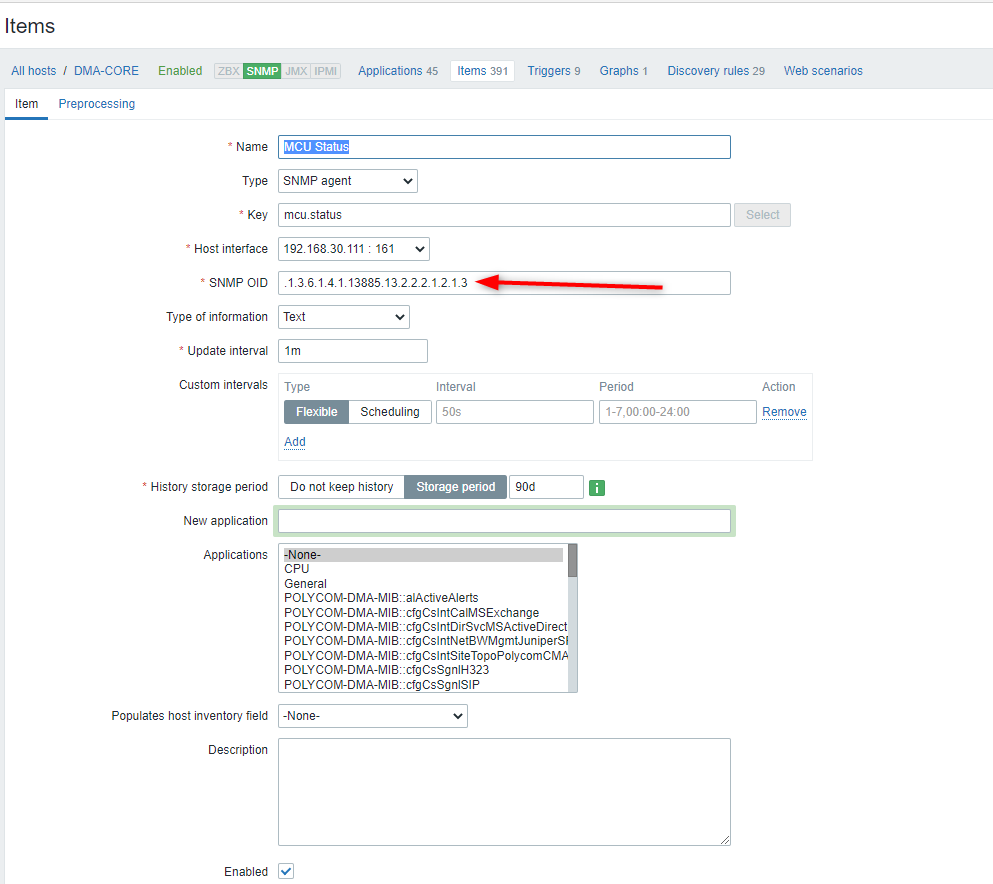Click the Period 1-7,00:00-24:00 field
The height and width of the screenshot is (884, 993).
click(x=678, y=412)
